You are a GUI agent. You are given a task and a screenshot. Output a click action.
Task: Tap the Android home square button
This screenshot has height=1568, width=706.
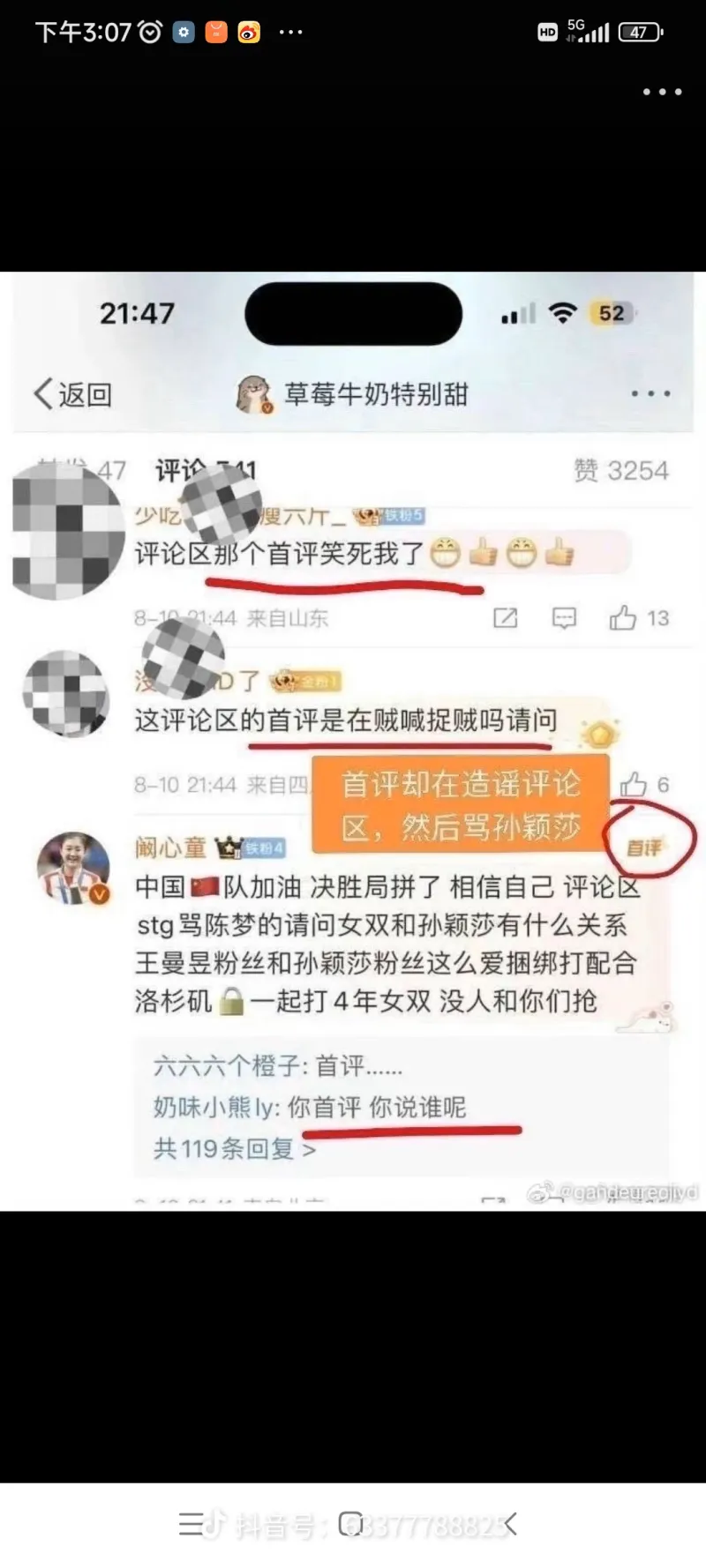(x=351, y=1523)
